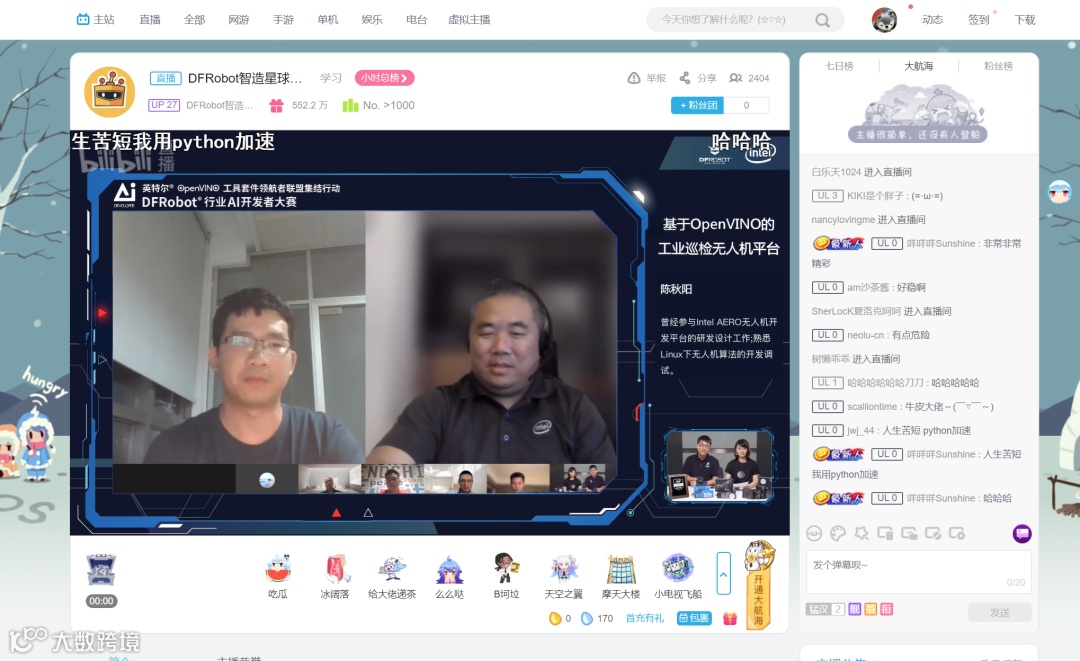The image size is (1080, 661).
Task: Click the chat edit pencil icon
Action: (x=933, y=533)
